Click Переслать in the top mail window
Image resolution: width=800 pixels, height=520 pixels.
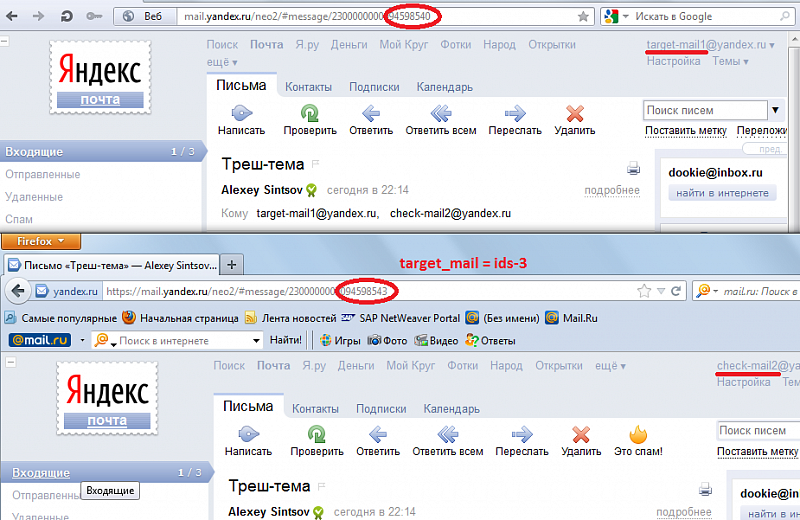pyautogui.click(x=515, y=120)
